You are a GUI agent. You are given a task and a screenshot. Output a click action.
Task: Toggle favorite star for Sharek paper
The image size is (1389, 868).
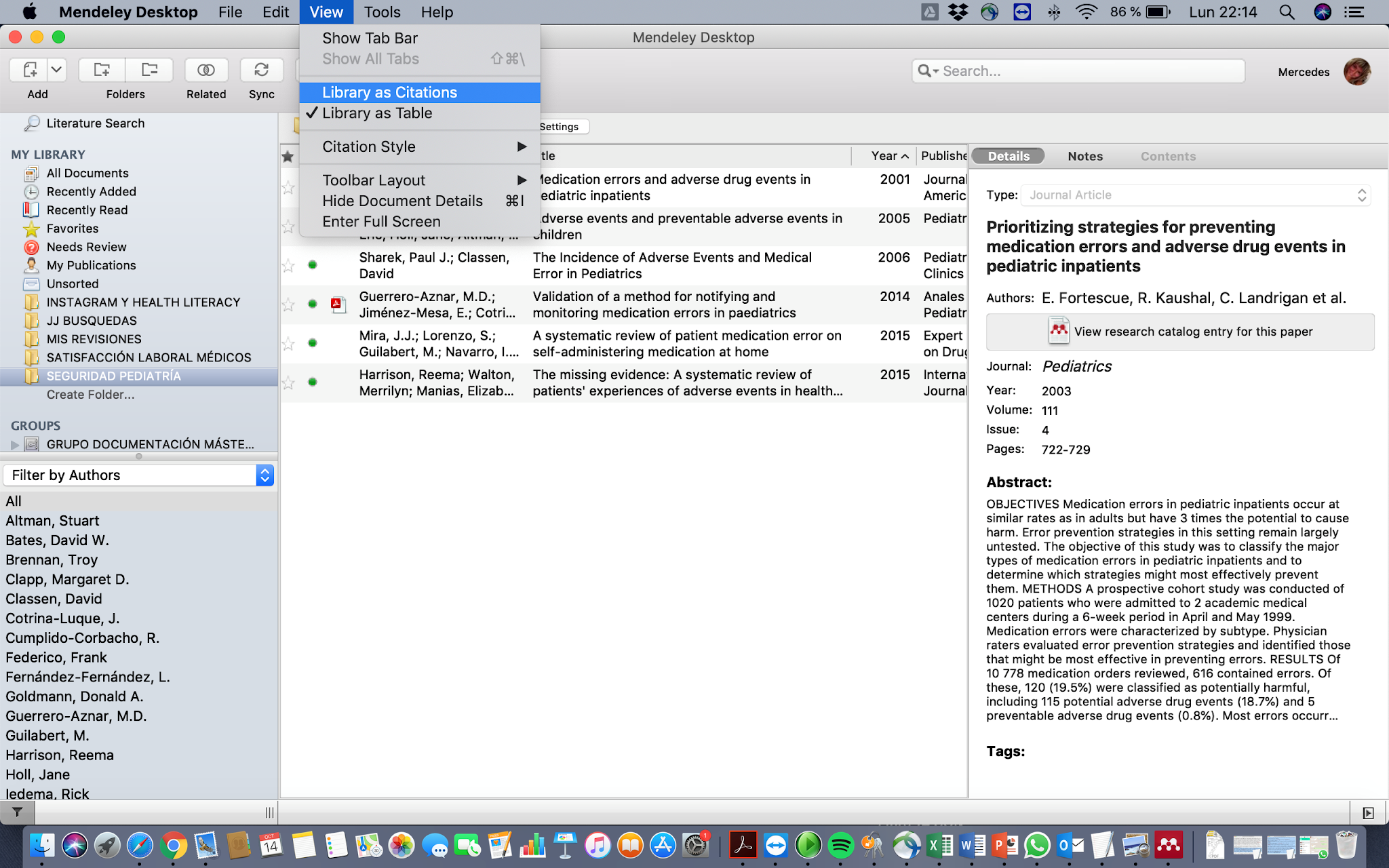click(288, 265)
